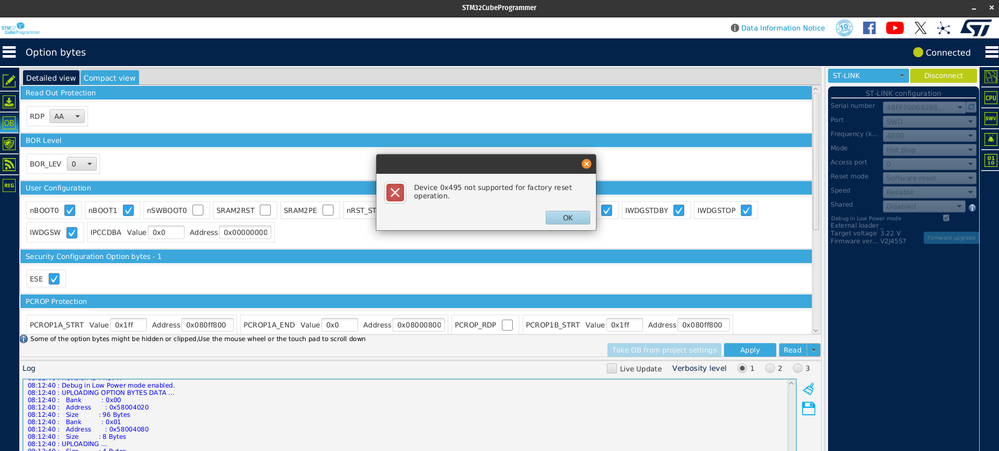Open the ST-LINK interface dropdown
999x451 pixels.
pos(868,75)
